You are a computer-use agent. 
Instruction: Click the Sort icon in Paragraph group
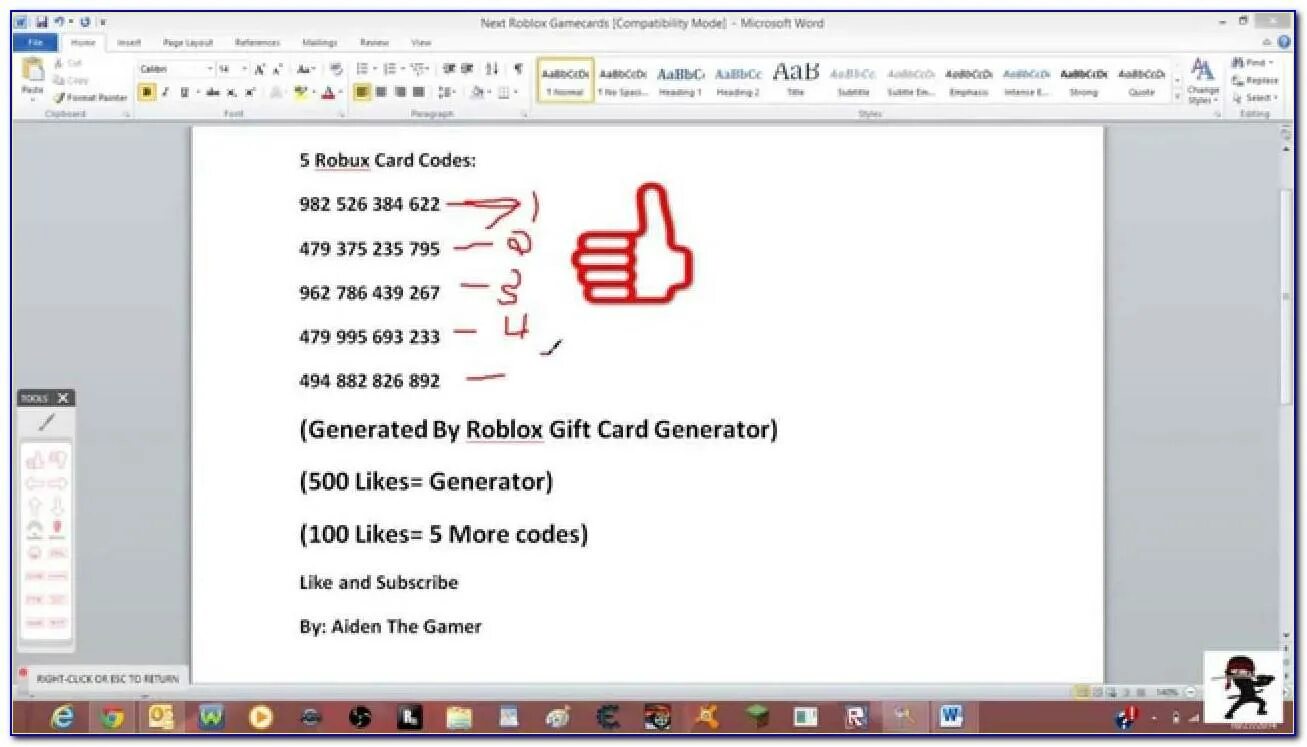point(492,69)
